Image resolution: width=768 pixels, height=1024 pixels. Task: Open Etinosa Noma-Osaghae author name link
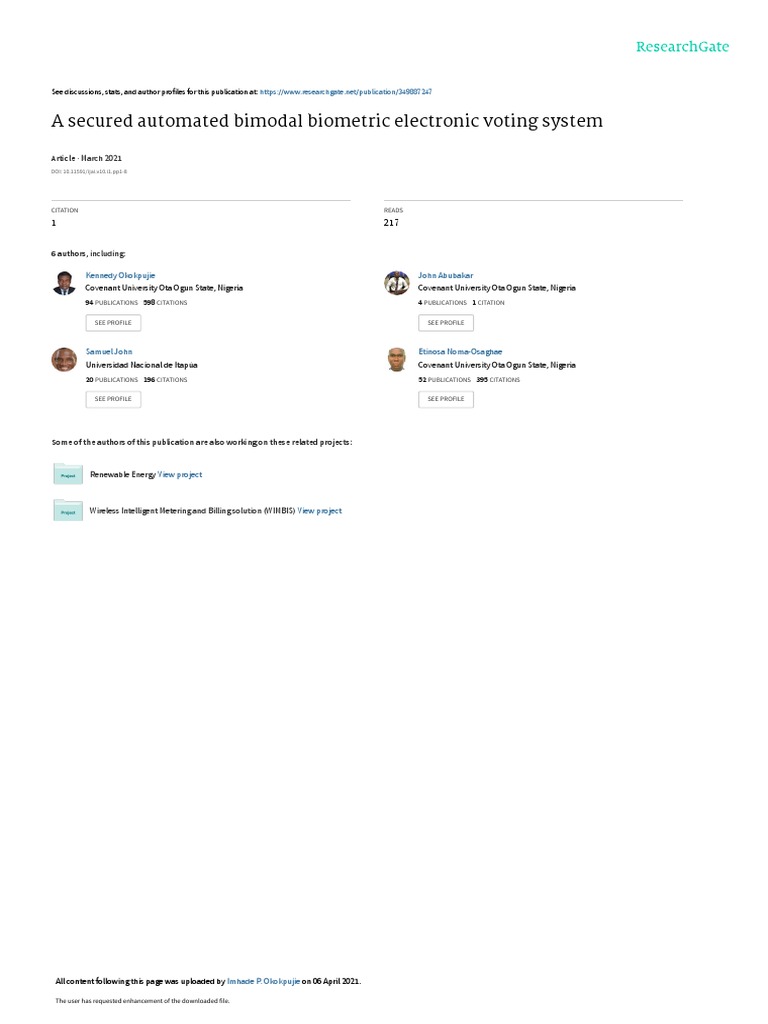click(x=460, y=351)
